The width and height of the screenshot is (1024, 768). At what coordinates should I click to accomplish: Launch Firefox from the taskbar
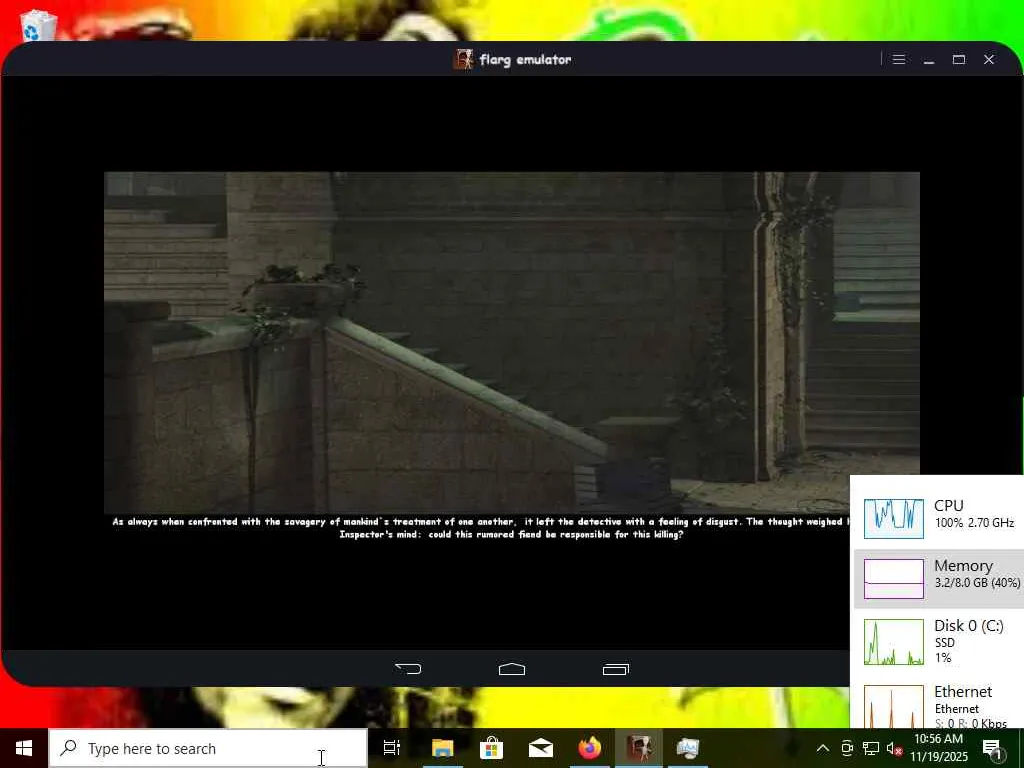(590, 748)
